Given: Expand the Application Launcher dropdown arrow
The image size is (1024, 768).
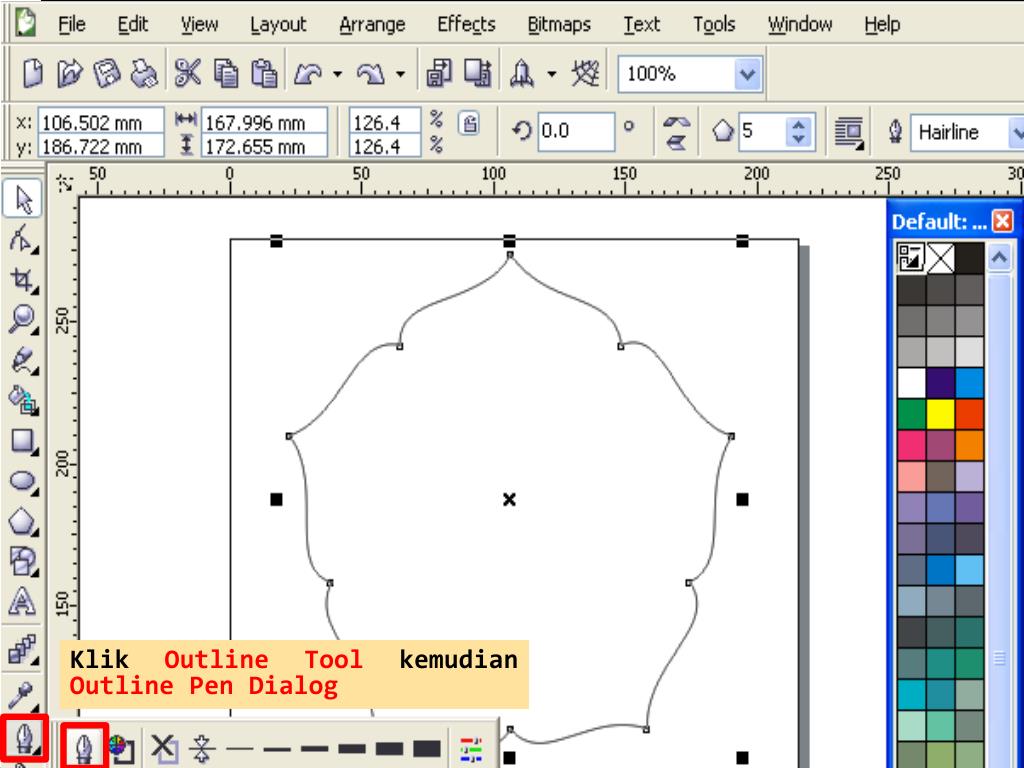Looking at the screenshot, I should coord(552,74).
